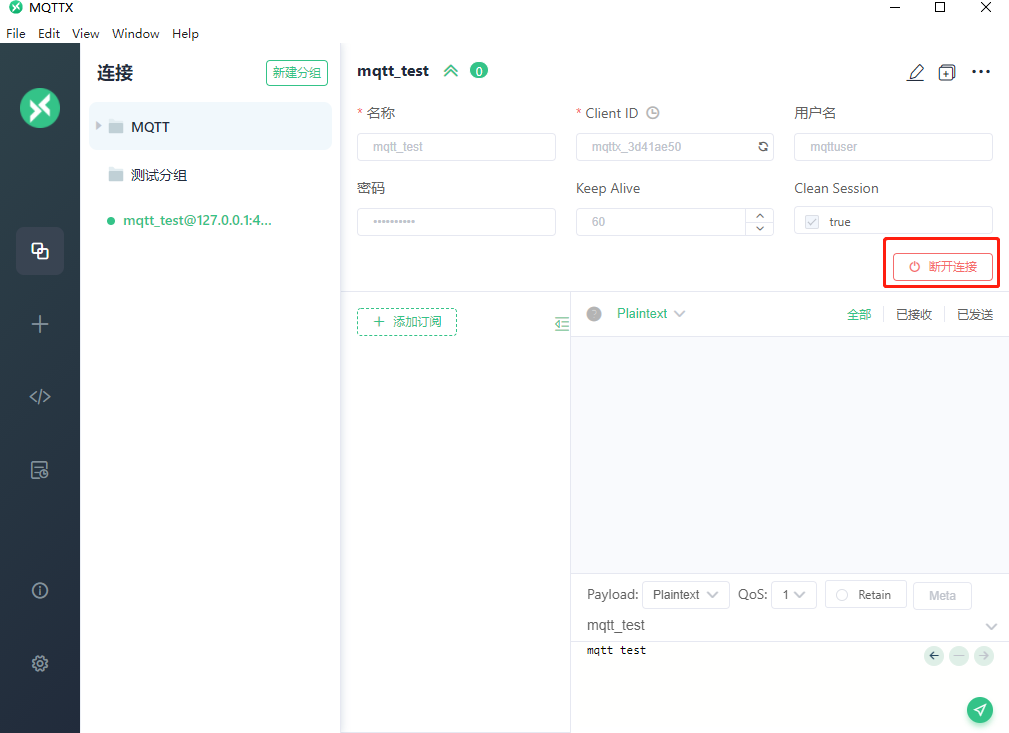Screen dimensions: 1009x733
Task: Go to next sent message arrow
Action: tap(984, 656)
